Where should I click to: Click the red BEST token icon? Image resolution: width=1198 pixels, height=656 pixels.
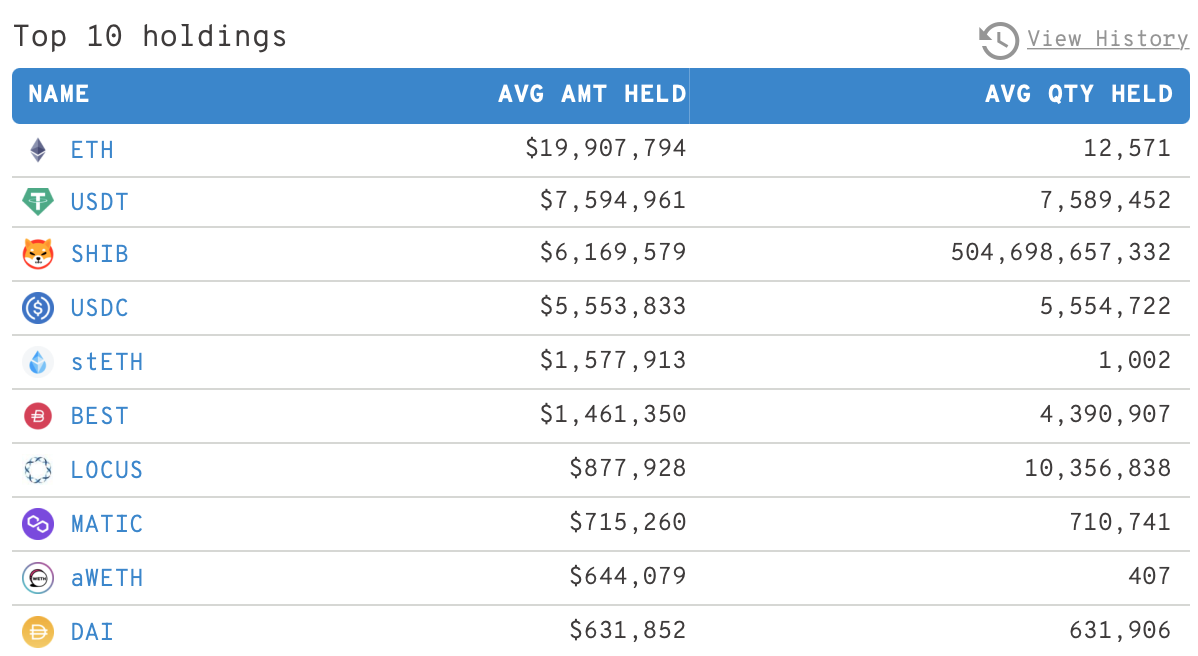point(37,416)
